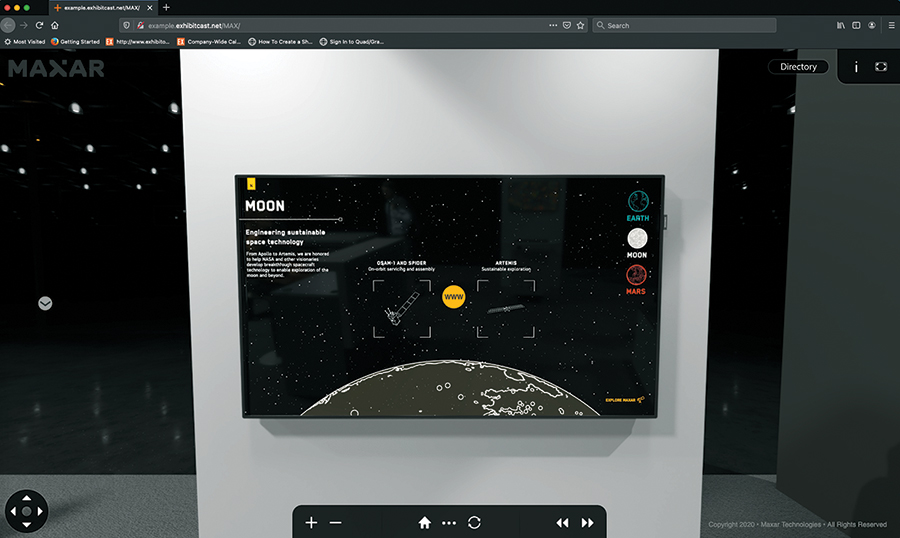The width and height of the screenshot is (900, 538).
Task: Click the yellow badge icon on the display
Action: click(251, 184)
